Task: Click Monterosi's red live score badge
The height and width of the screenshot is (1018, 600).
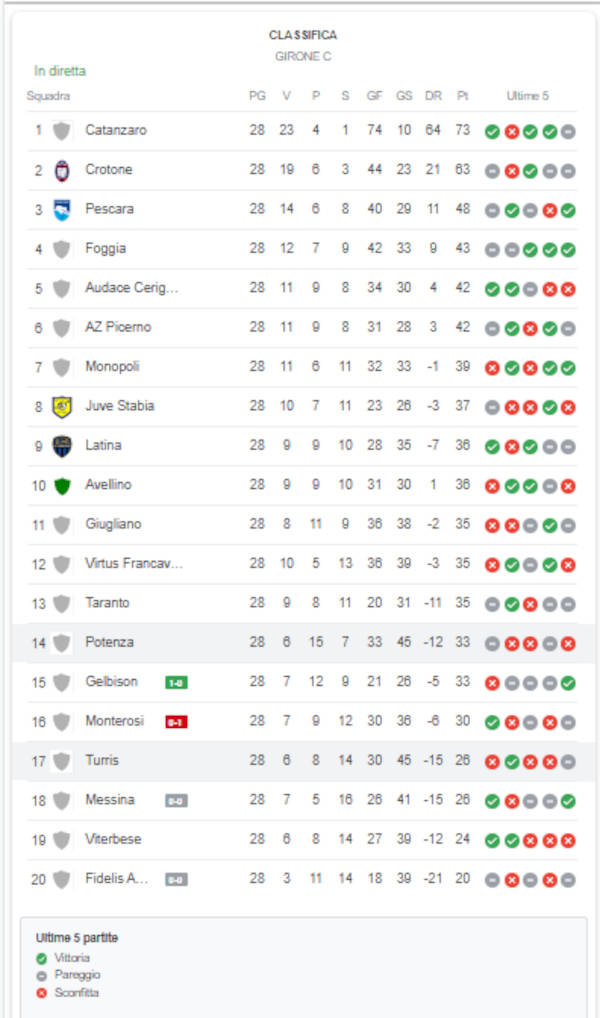Action: 176,721
